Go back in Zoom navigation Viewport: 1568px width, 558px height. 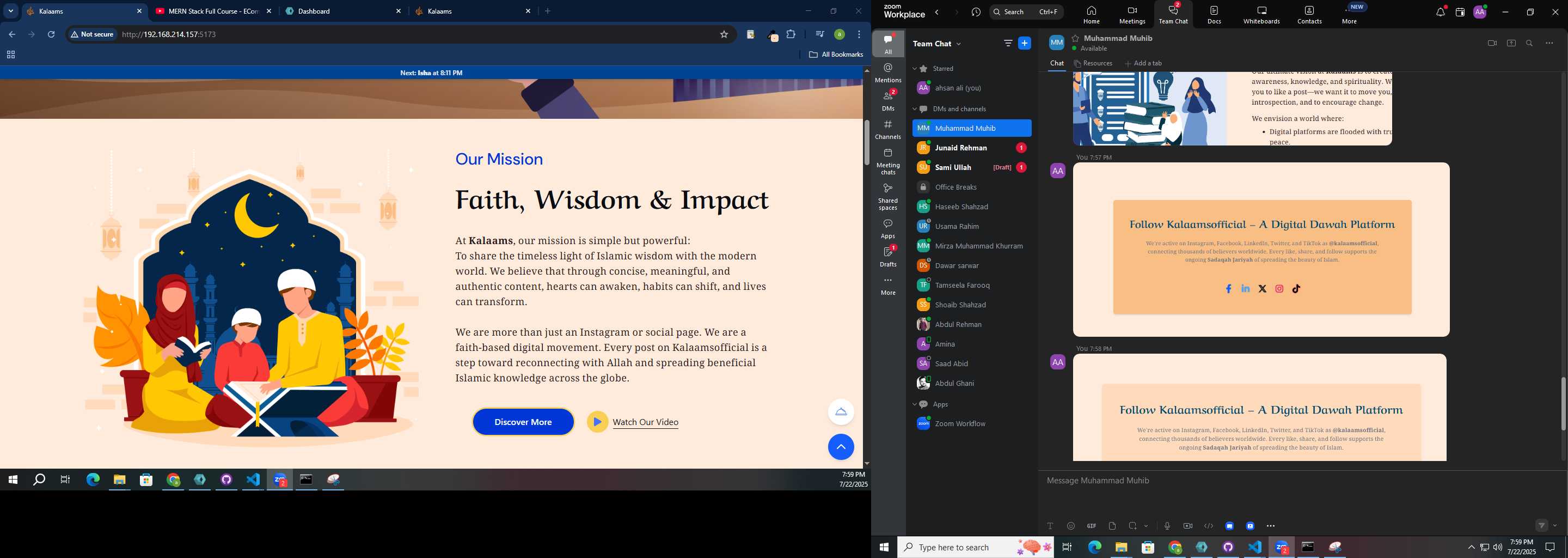tap(938, 12)
